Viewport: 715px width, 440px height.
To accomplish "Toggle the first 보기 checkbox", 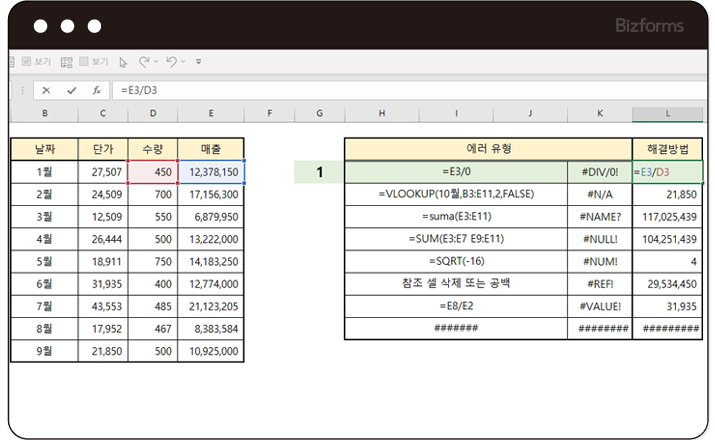I will 27,62.
